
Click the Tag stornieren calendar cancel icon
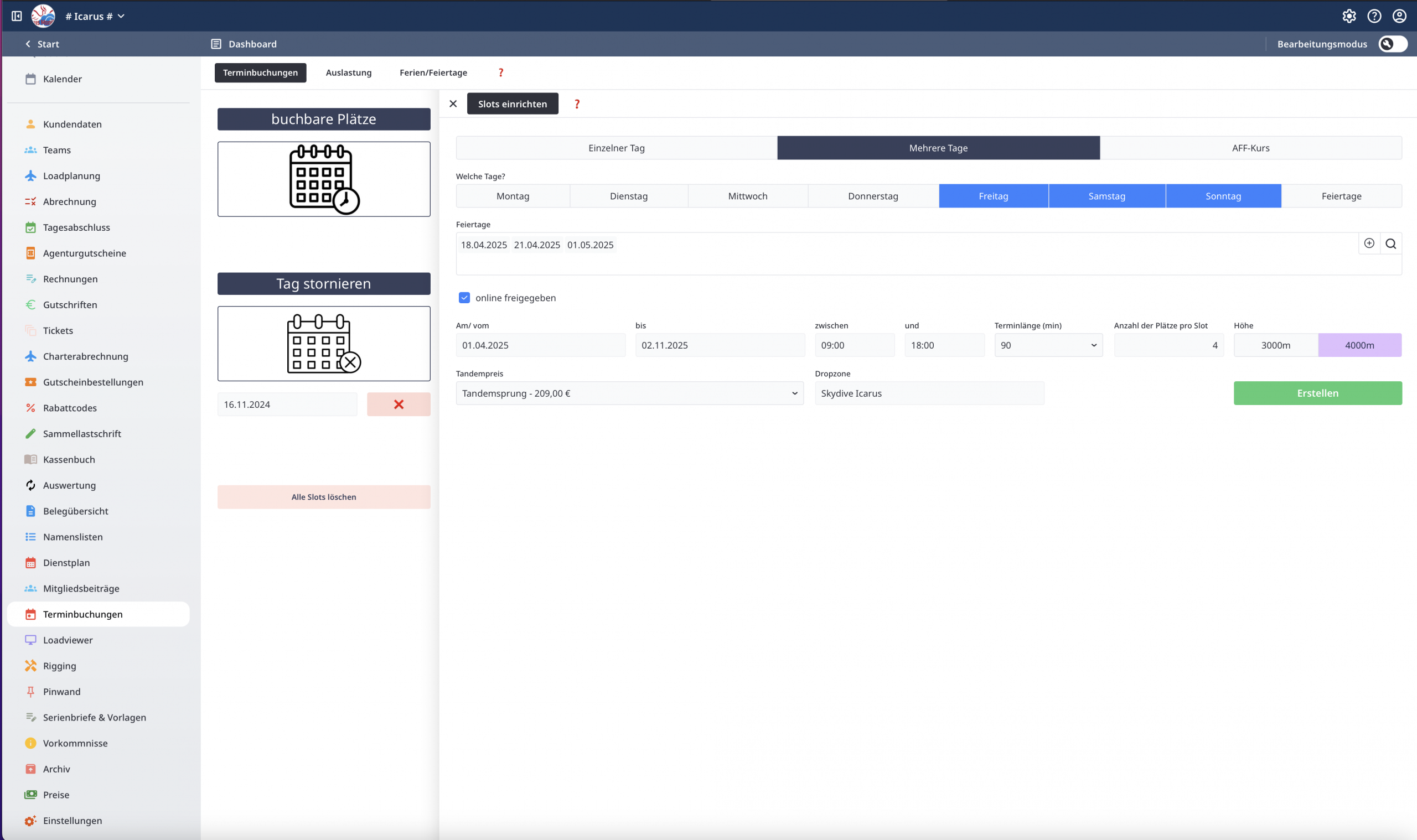pos(324,344)
